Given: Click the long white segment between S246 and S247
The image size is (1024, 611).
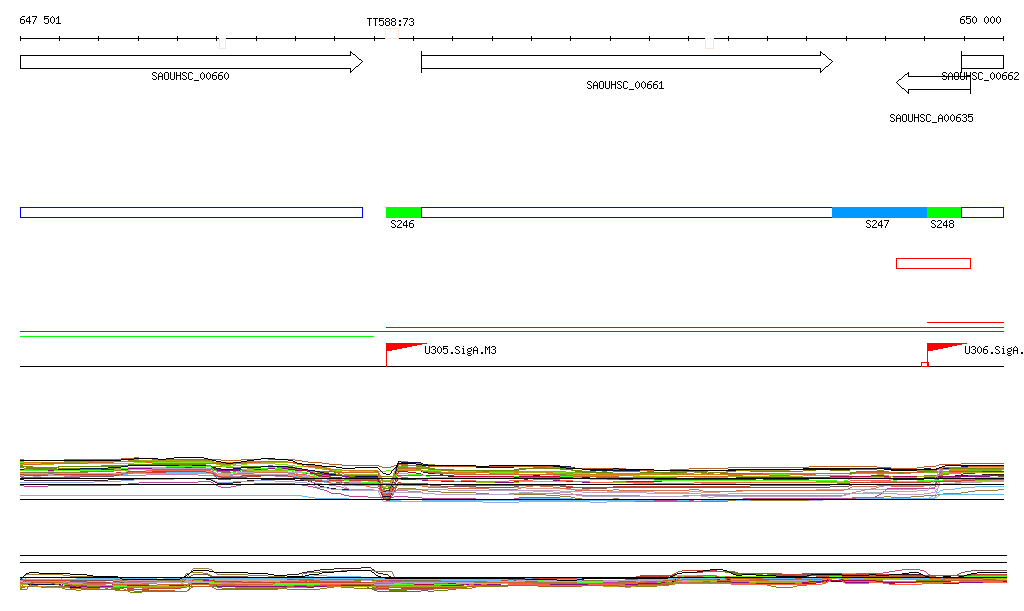Looking at the screenshot, I should (626, 212).
